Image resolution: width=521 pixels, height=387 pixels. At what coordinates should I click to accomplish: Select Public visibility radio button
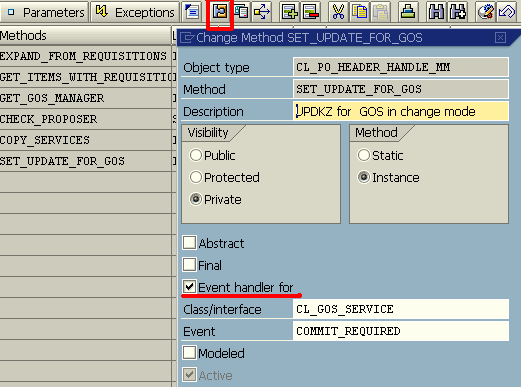196,155
